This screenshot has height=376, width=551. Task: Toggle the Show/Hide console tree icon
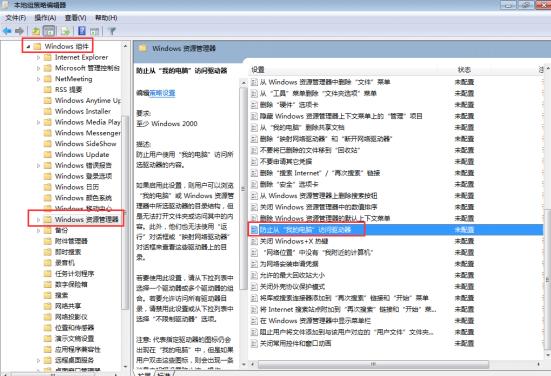pos(49,31)
